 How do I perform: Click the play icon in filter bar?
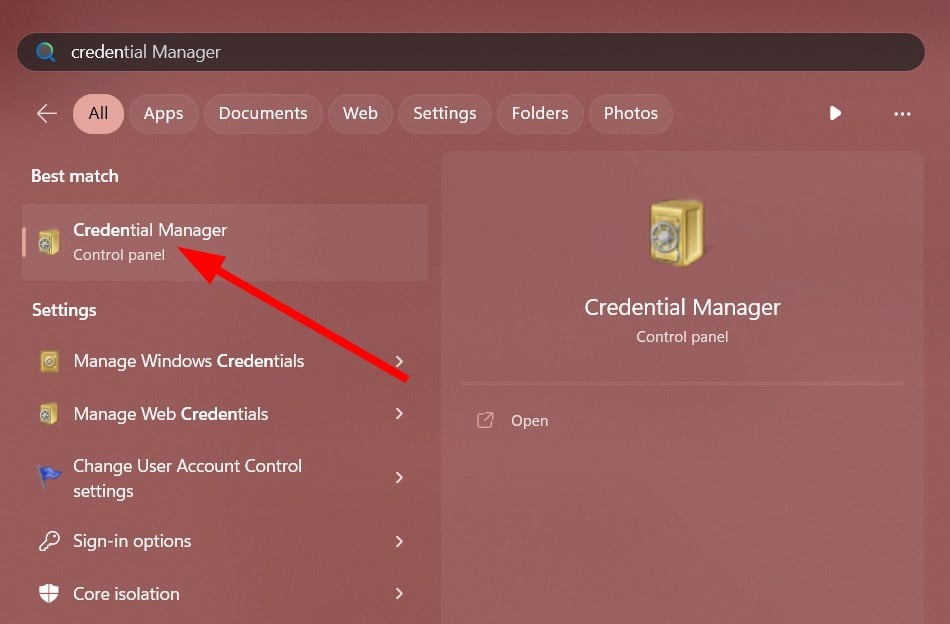[x=835, y=114]
